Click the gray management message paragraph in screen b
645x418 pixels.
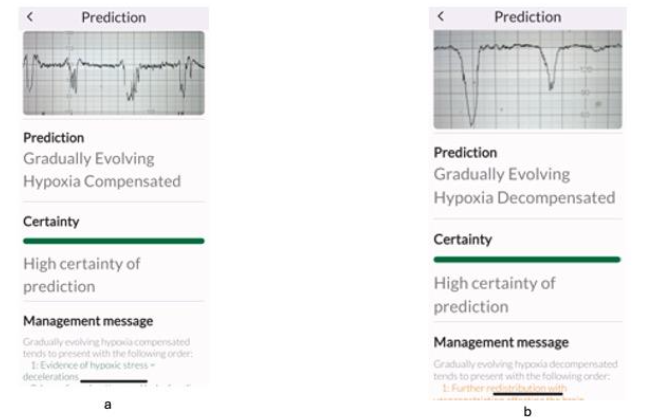click(526, 367)
